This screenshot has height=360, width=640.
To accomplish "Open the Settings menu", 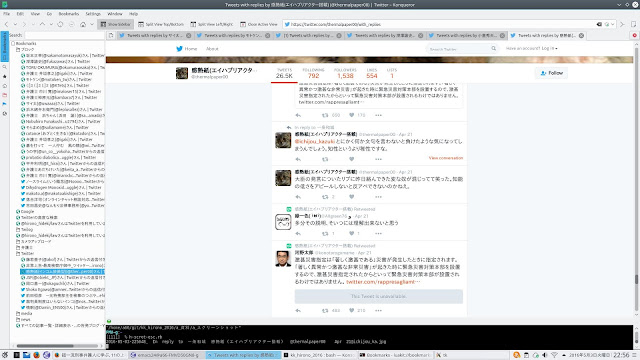I will [x=93, y=14].
